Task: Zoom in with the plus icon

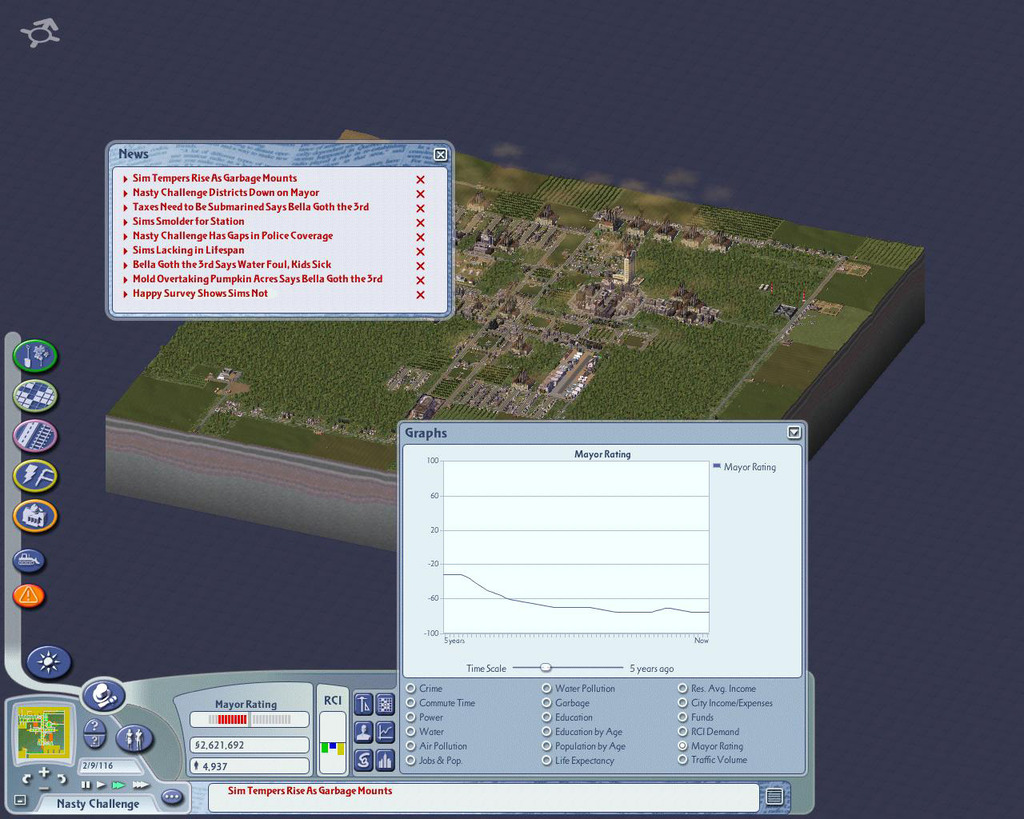Action: tap(44, 772)
